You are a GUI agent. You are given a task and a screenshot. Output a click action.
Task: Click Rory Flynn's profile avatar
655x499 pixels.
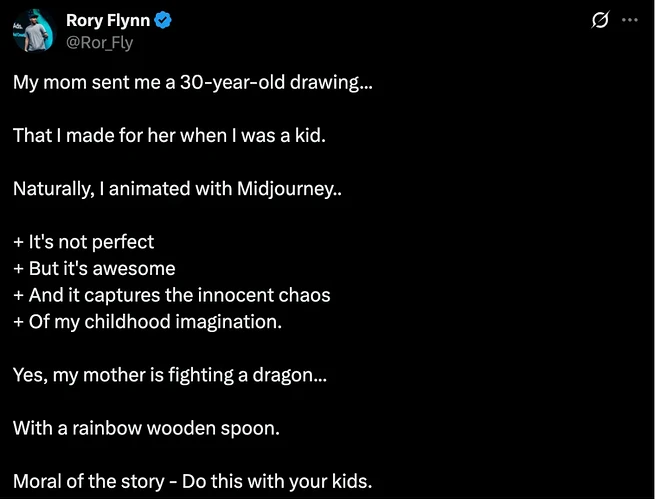click(33, 30)
